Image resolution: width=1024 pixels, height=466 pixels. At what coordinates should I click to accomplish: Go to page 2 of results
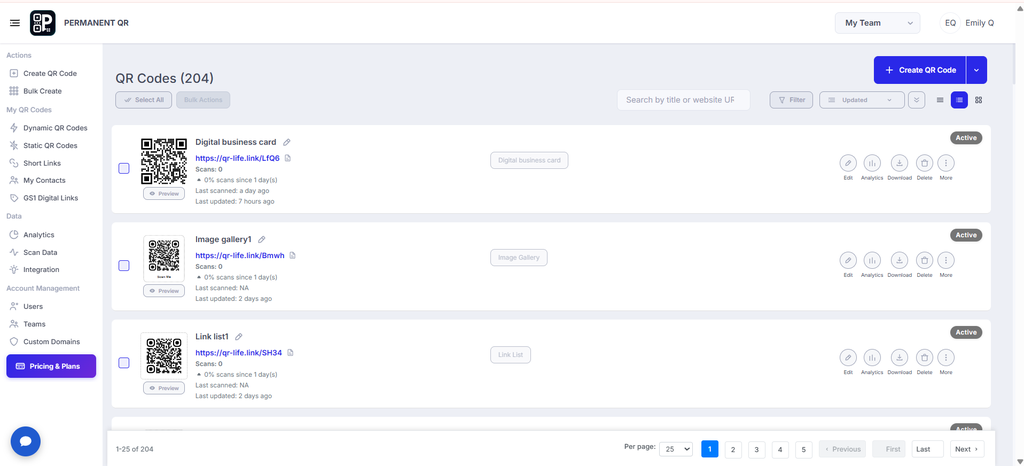tap(733, 449)
